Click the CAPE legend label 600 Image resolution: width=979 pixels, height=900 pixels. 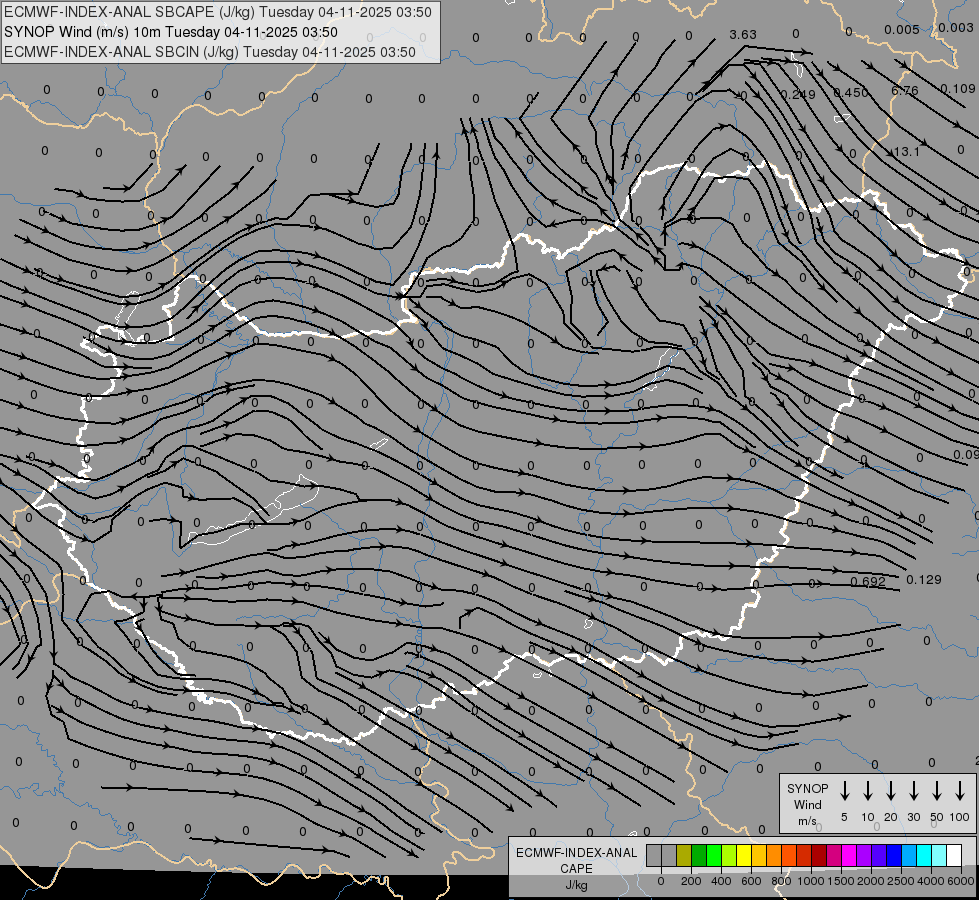pyautogui.click(x=751, y=881)
